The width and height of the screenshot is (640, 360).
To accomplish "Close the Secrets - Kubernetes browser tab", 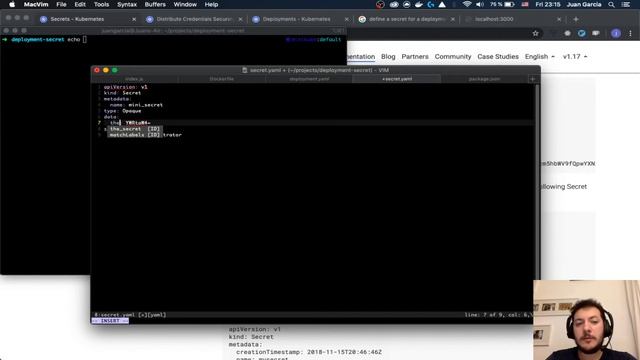I will coord(134,19).
